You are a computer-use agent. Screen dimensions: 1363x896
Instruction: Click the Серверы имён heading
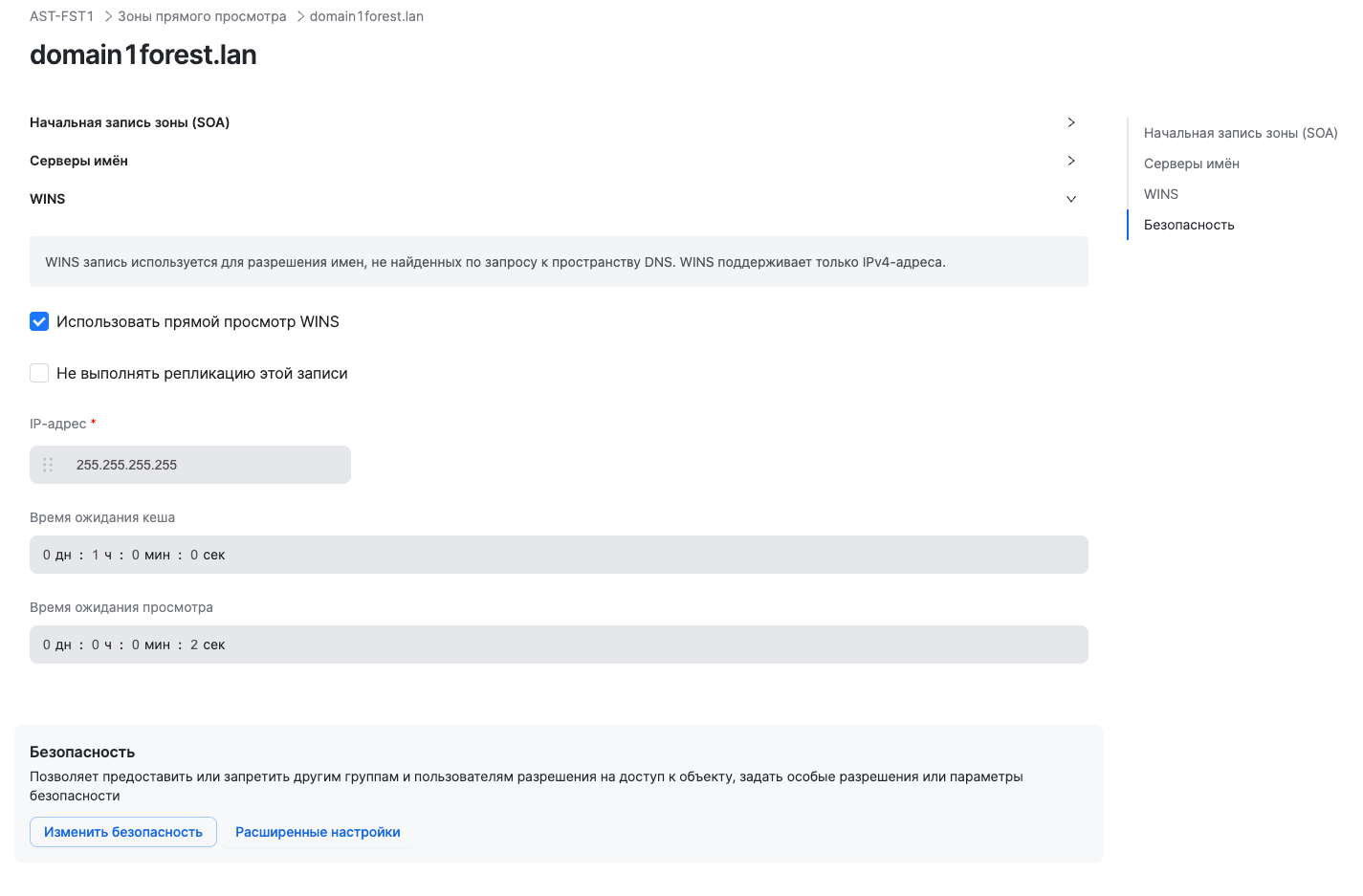(78, 161)
